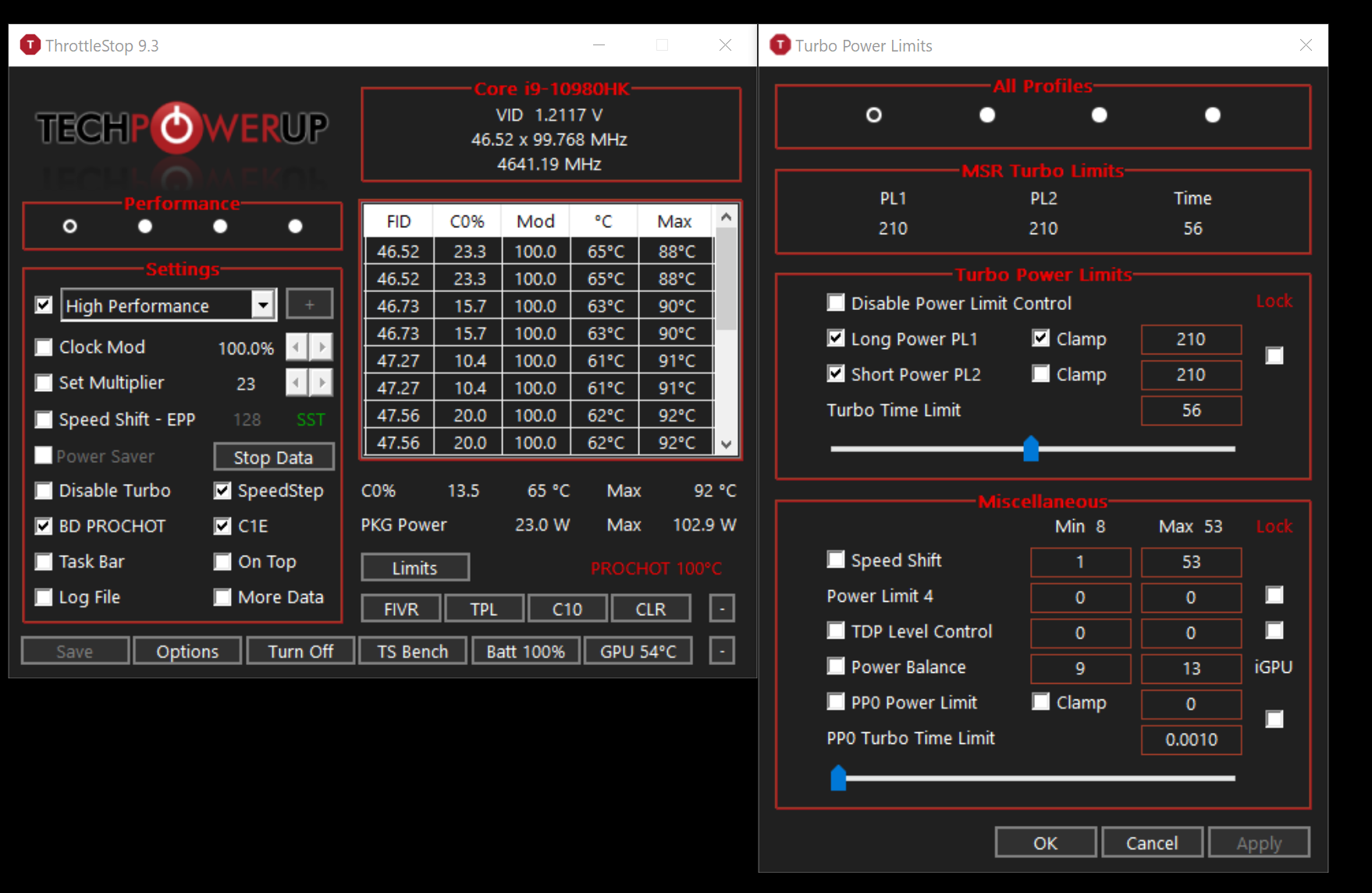
Task: Click the GPU 54°C button
Action: tap(638, 651)
